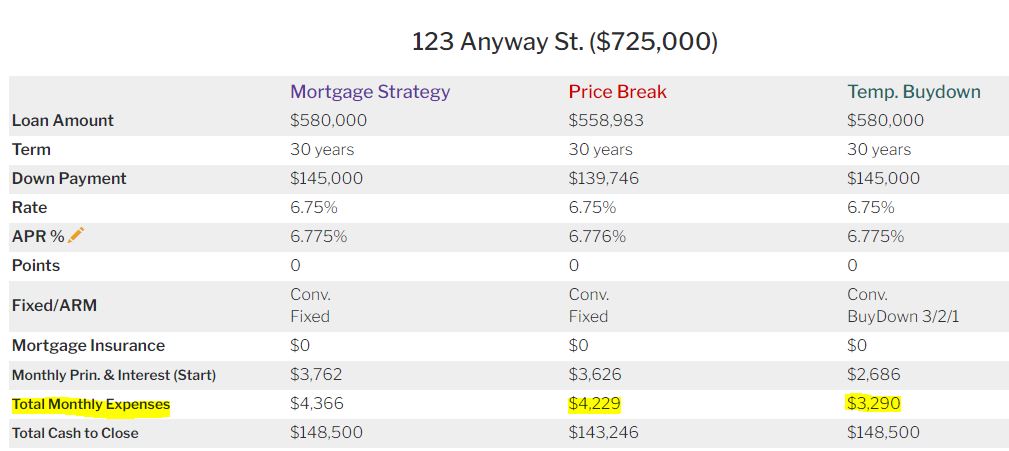The height and width of the screenshot is (451, 1009).
Task: Select the 6.776% APR value
Action: click(x=597, y=237)
